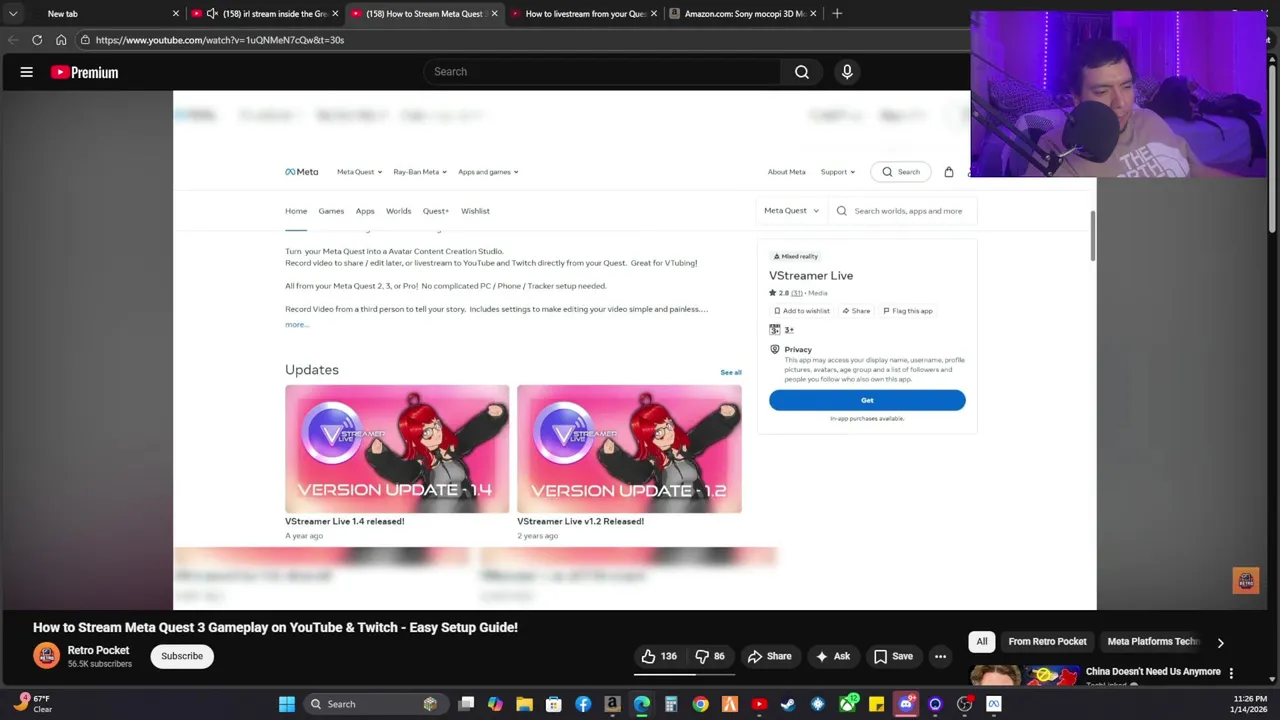Open Sticky Notes from taskbar
This screenshot has width=1280, height=720.
coord(876,704)
